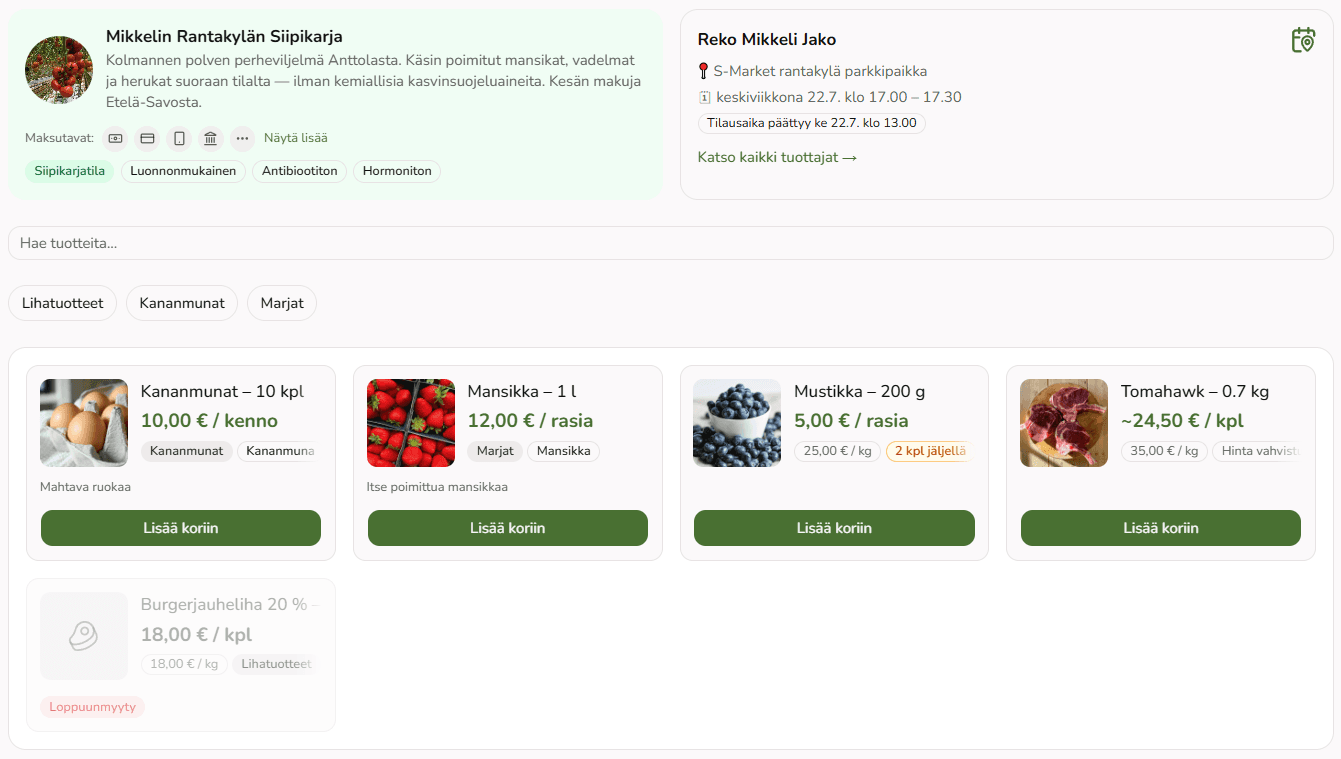Image resolution: width=1341 pixels, height=759 pixels.
Task: Click the Luonnonmukainen tag chip
Action: coord(183,171)
